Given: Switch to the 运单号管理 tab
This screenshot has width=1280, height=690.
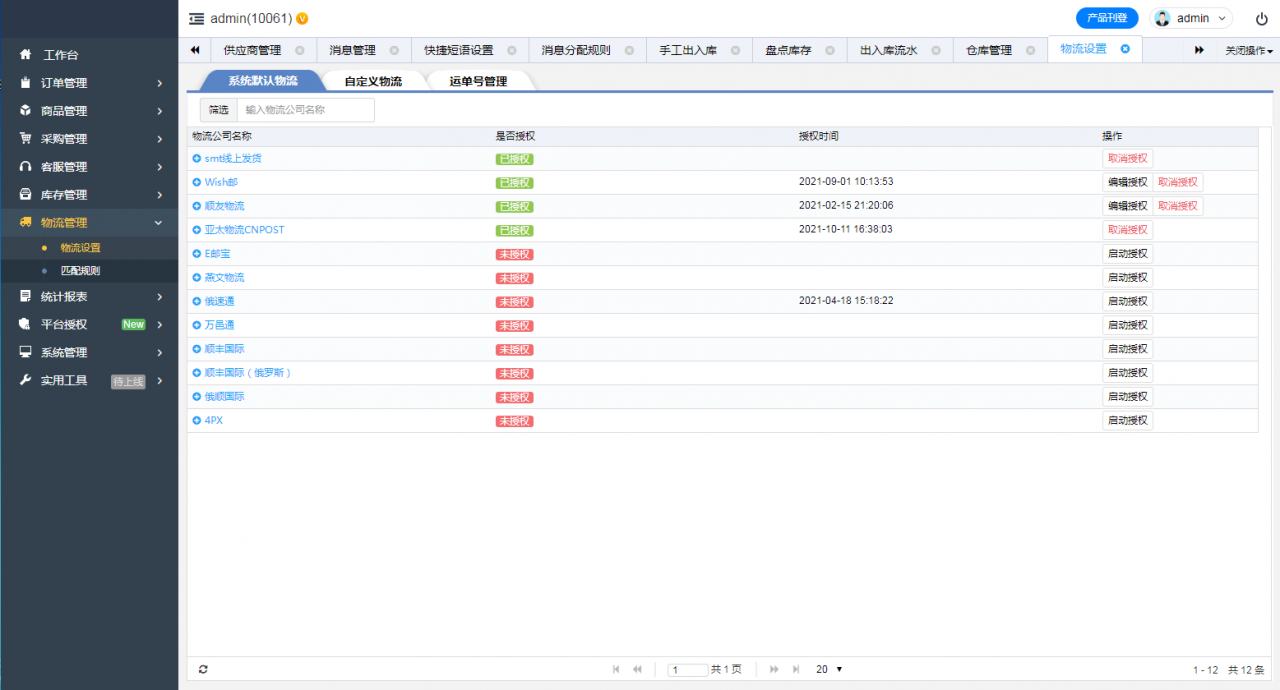Looking at the screenshot, I should (478, 81).
